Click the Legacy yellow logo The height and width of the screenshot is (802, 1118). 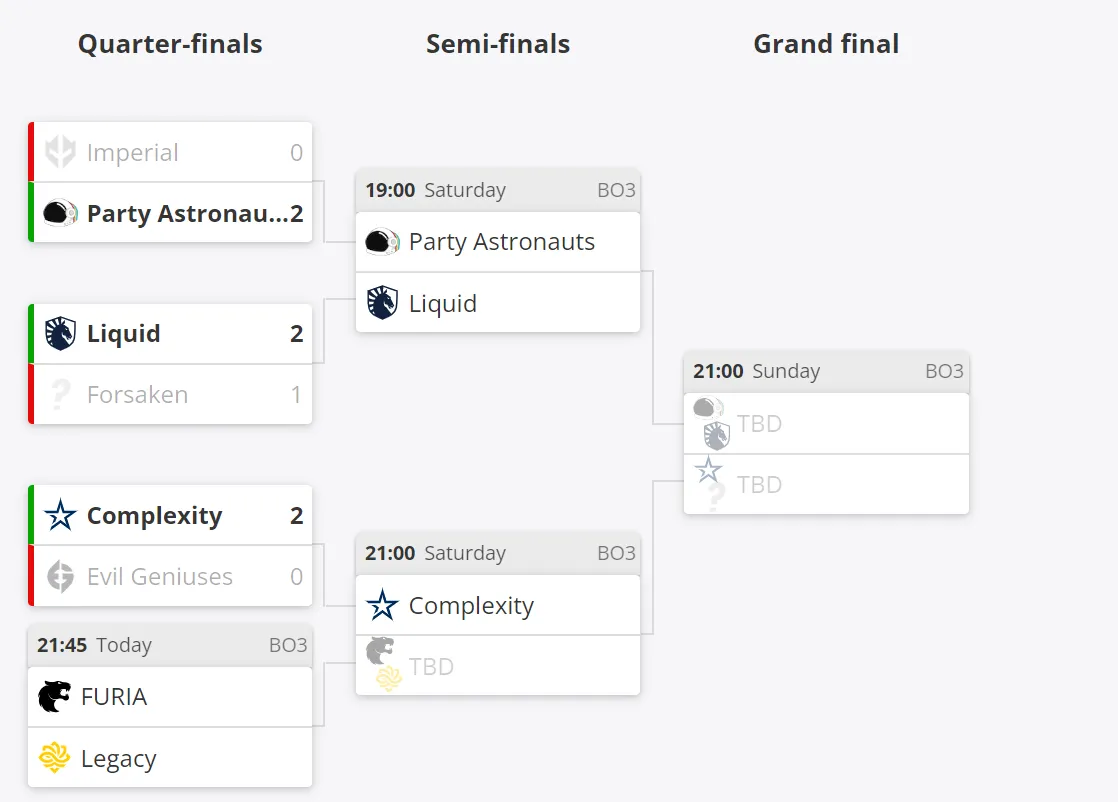(54, 757)
